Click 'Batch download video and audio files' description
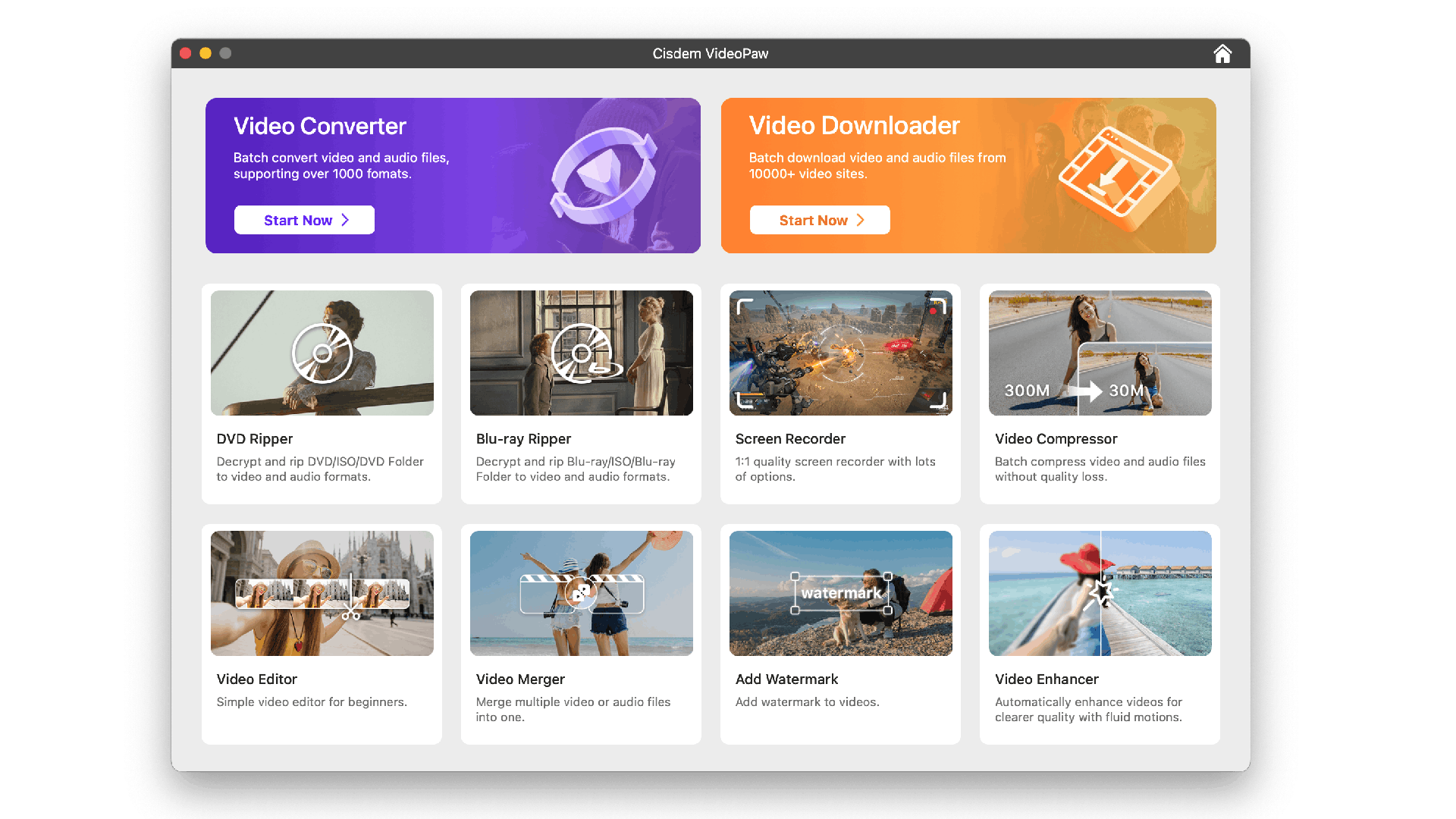Image resolution: width=1456 pixels, height=819 pixels. coord(877,165)
